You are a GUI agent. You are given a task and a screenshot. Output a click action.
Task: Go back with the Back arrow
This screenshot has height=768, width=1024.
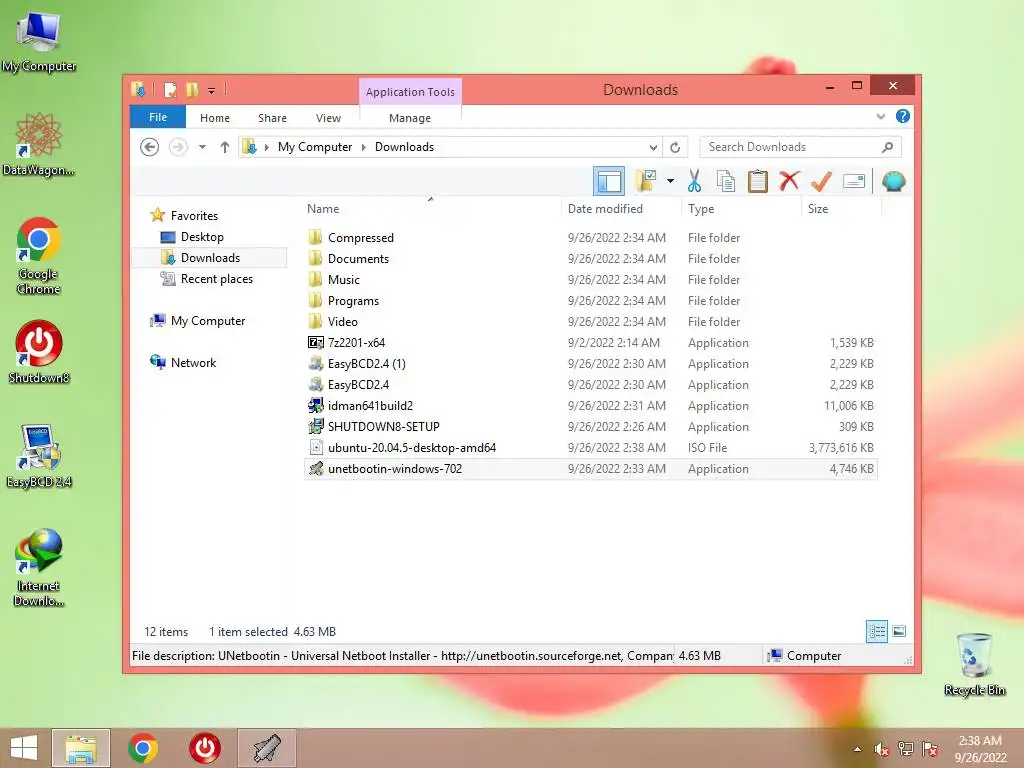tap(150, 147)
